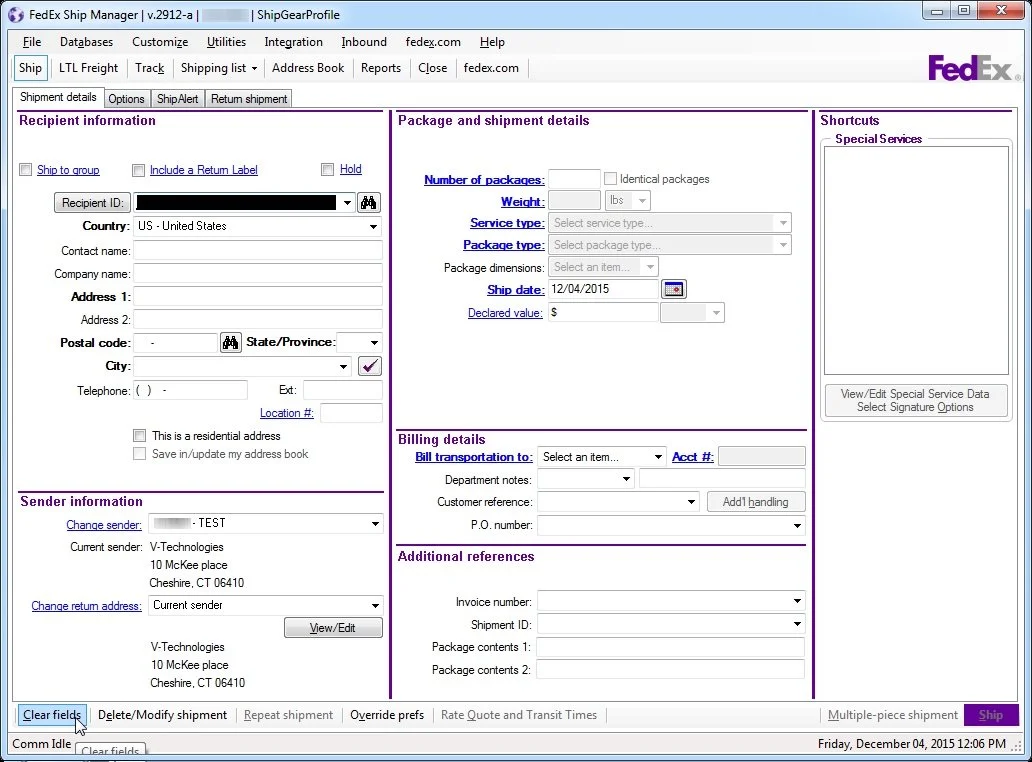Screen dimensions: 1032x762
Task: Check Include a Return Label box
Action: 138,170
